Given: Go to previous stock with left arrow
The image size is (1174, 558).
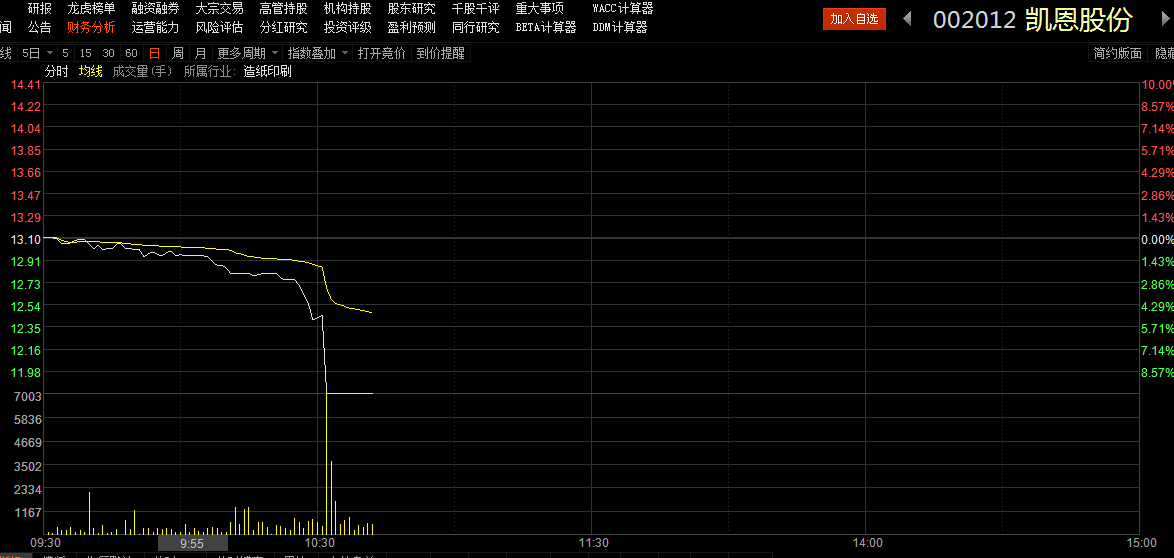Looking at the screenshot, I should click(x=907, y=19).
